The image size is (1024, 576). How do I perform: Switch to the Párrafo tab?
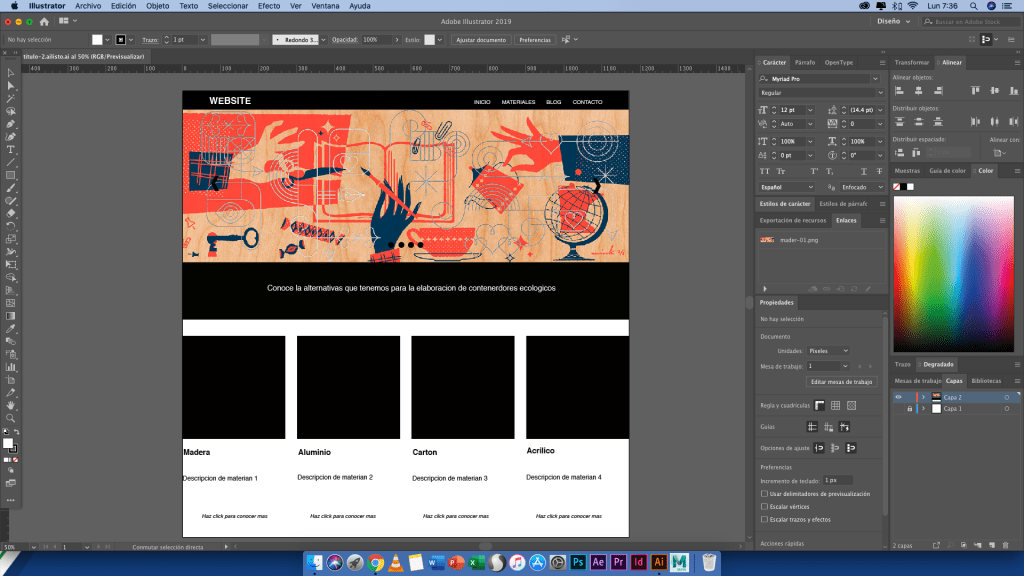point(805,62)
